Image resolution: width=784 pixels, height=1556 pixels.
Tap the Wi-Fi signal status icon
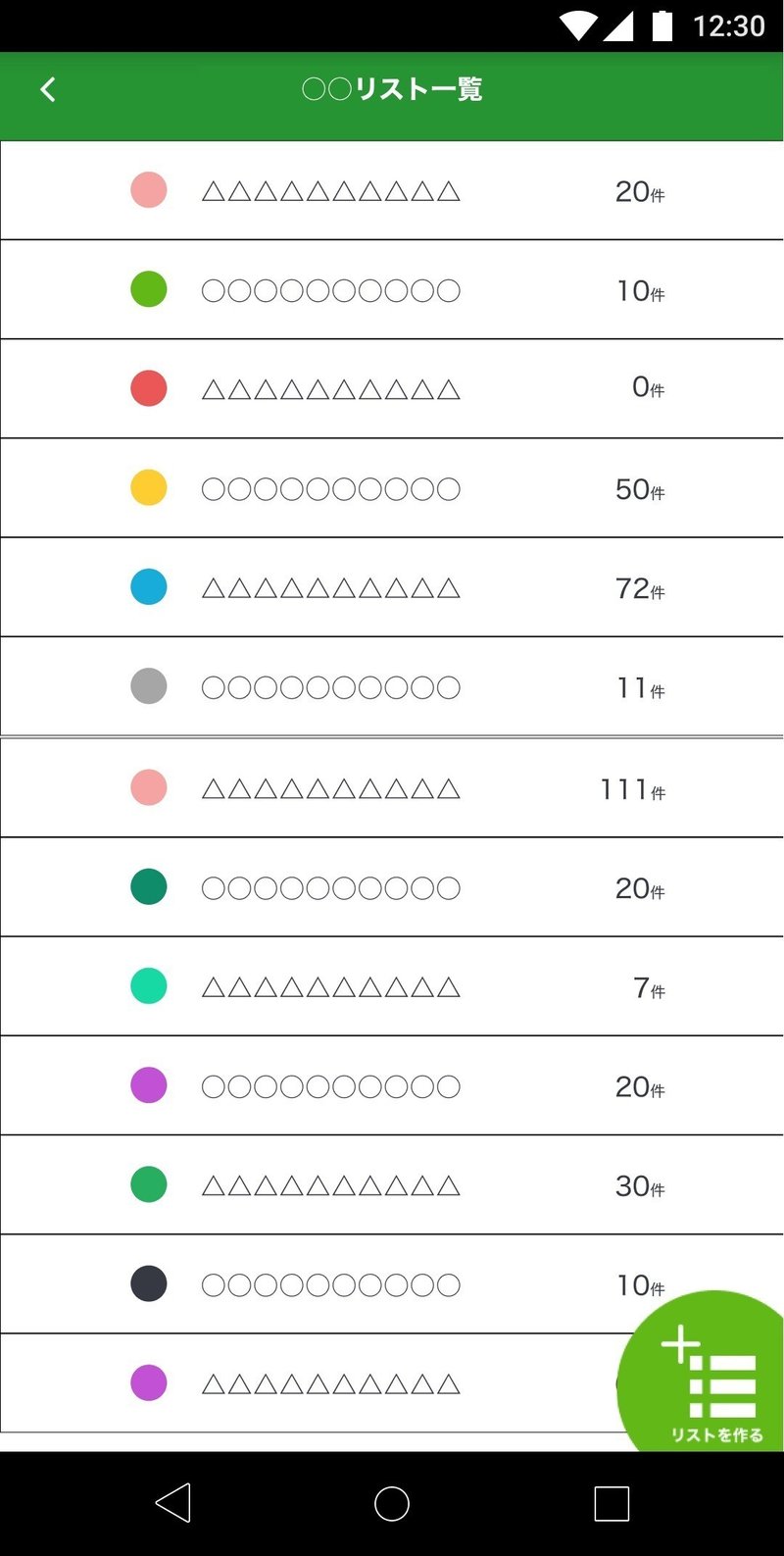(578, 25)
